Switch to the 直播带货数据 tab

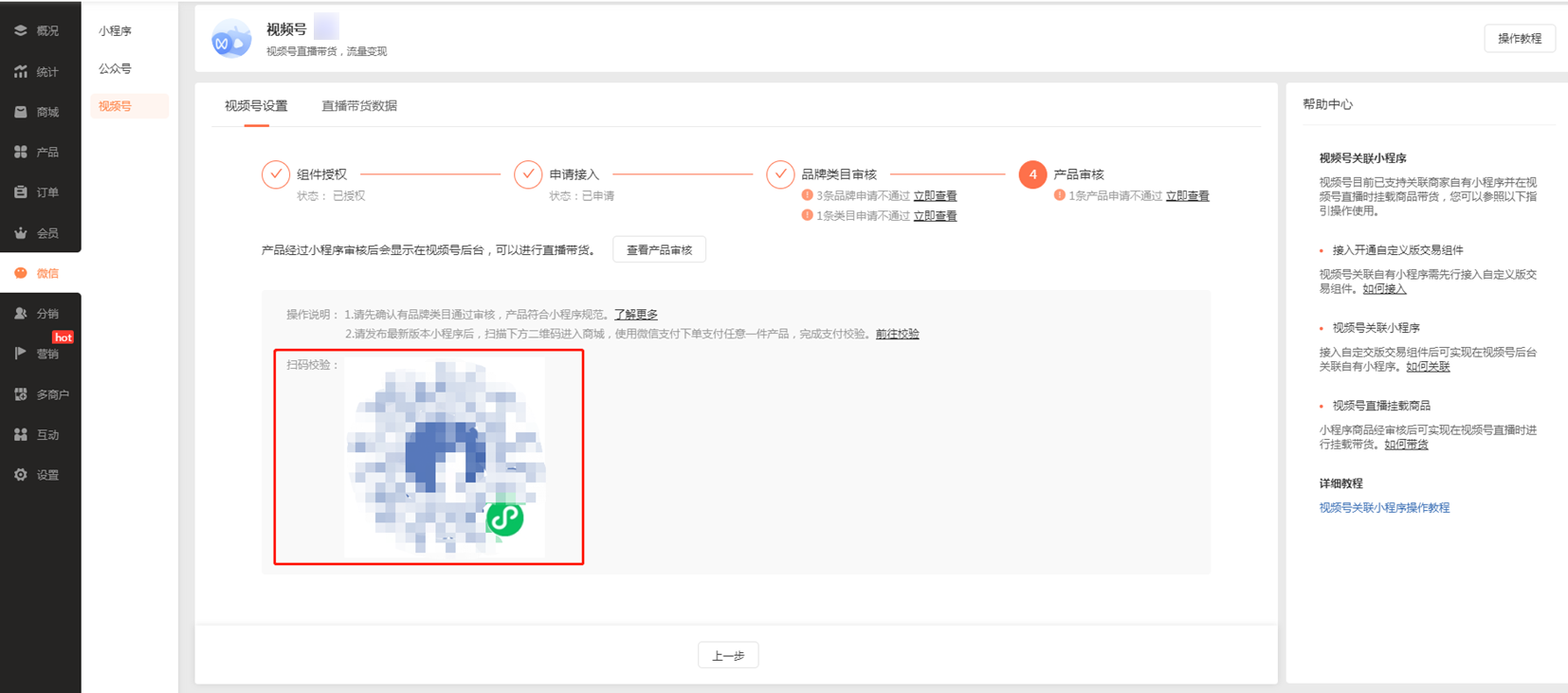coord(359,105)
